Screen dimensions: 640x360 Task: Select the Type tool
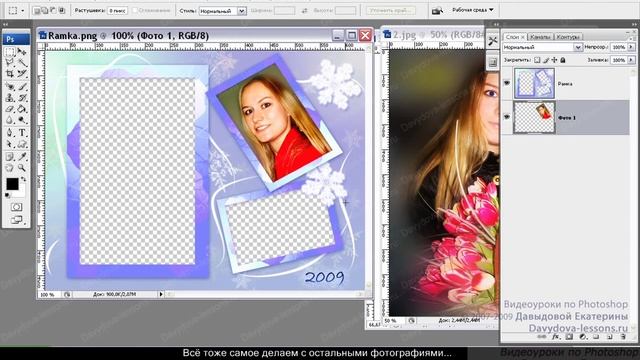pos(22,133)
